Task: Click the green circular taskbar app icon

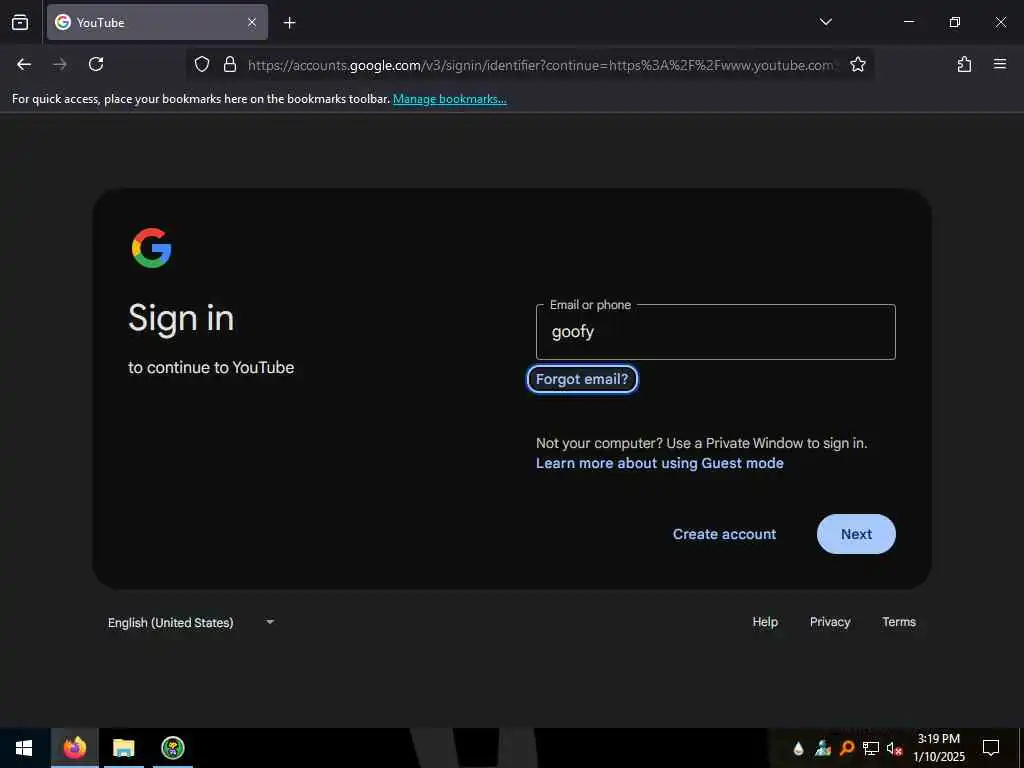Action: click(173, 748)
